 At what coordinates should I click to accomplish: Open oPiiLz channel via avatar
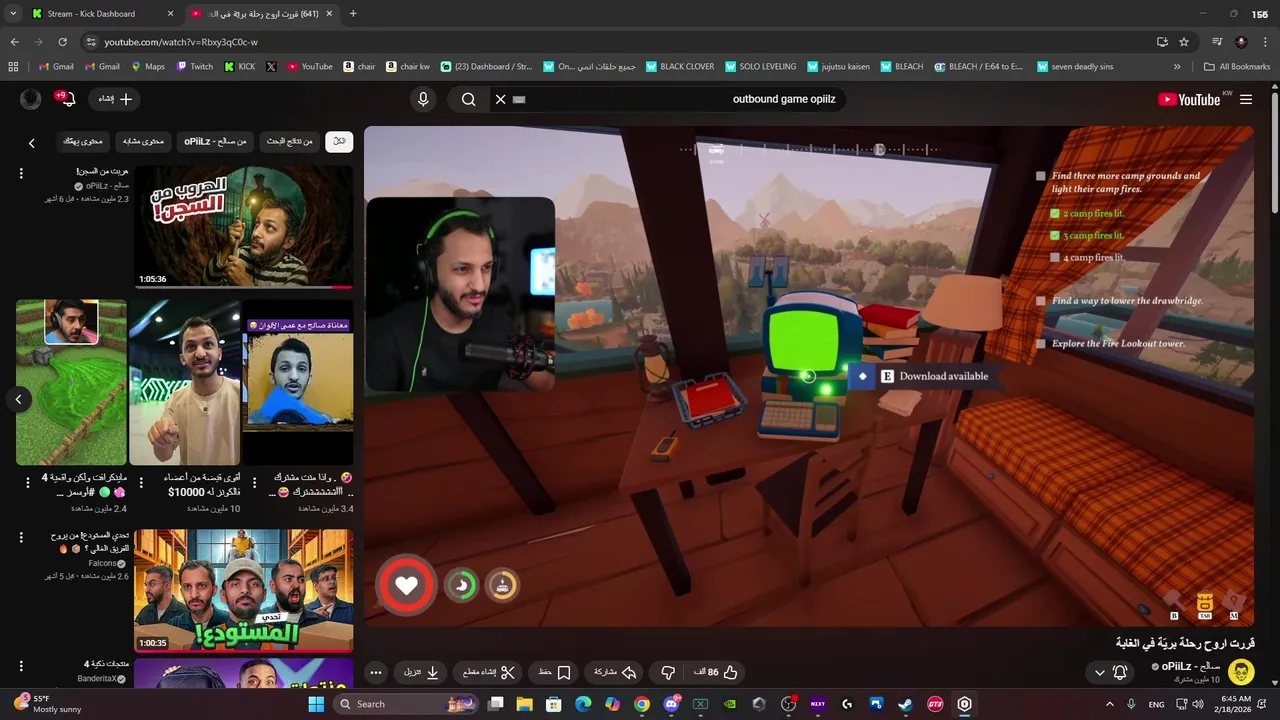pyautogui.click(x=1241, y=672)
